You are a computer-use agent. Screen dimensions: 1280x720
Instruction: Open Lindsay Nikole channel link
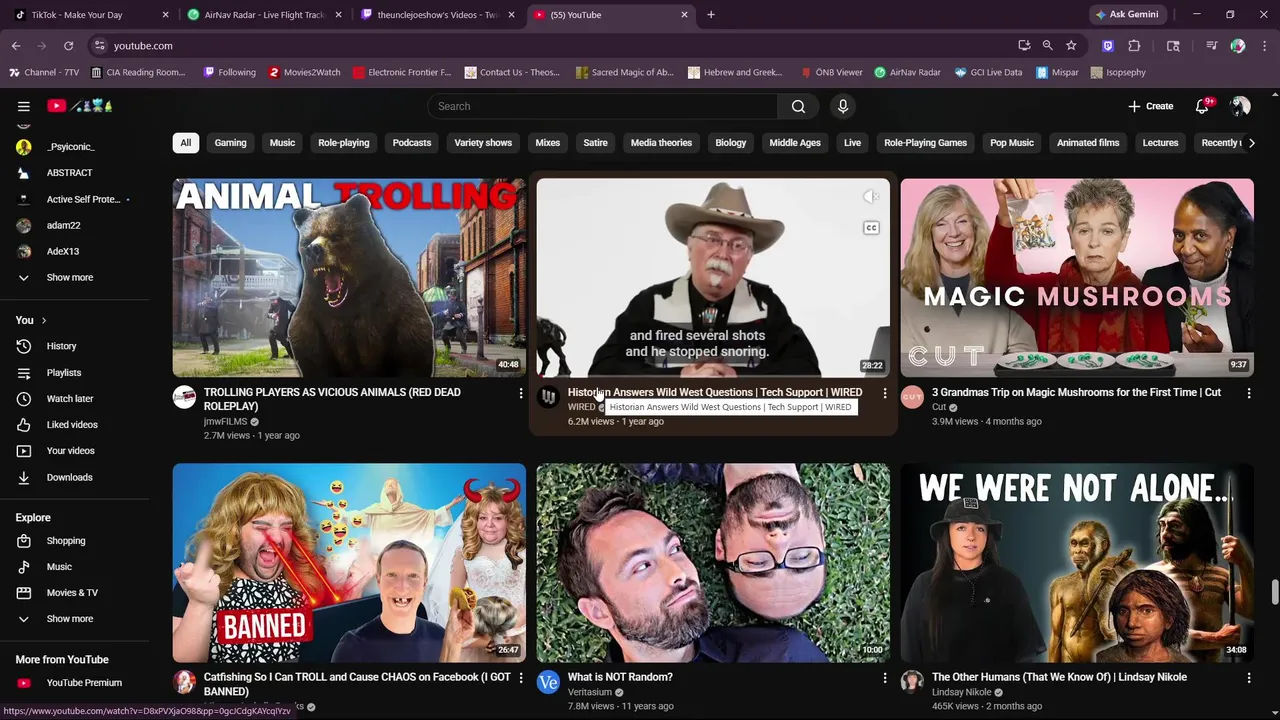(x=961, y=692)
